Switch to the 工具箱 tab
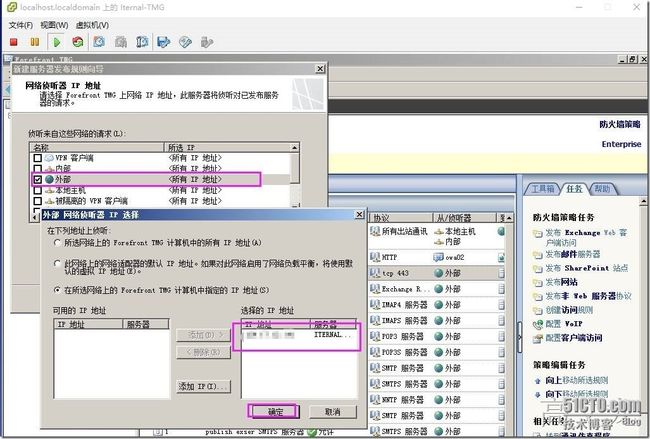650x439 pixels. 543,189
